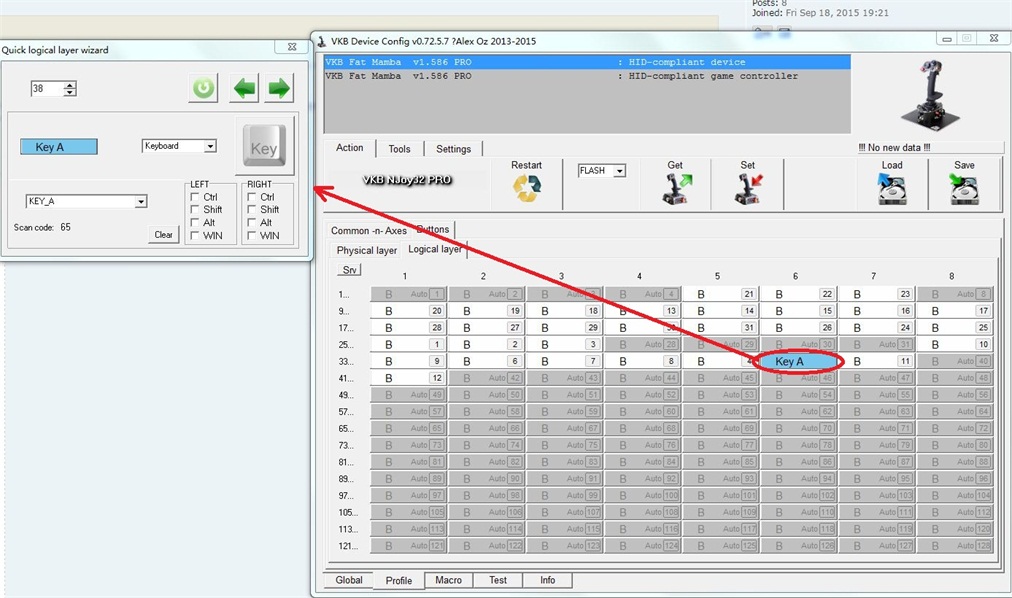Click the "!!! No new data !!!" status text

(894, 148)
